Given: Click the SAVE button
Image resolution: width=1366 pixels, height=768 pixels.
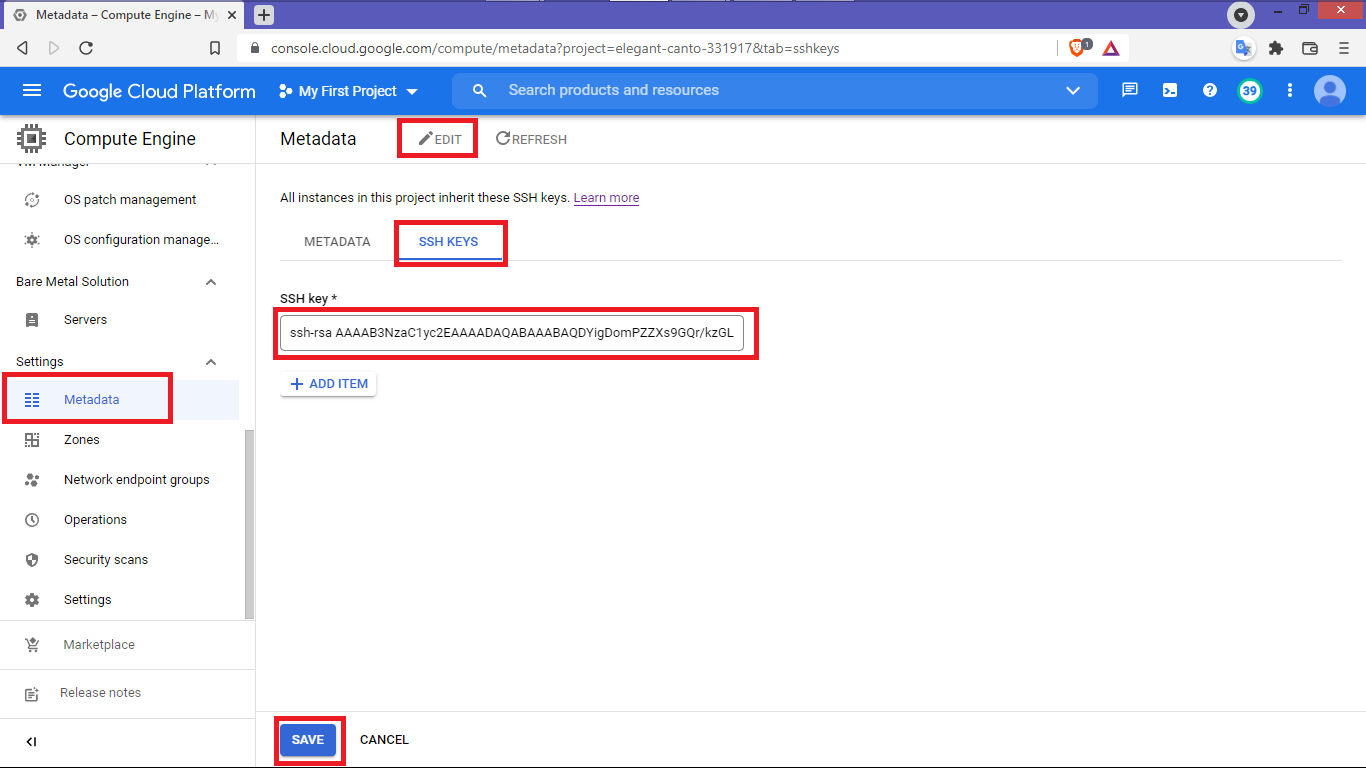Looking at the screenshot, I should [x=308, y=740].
